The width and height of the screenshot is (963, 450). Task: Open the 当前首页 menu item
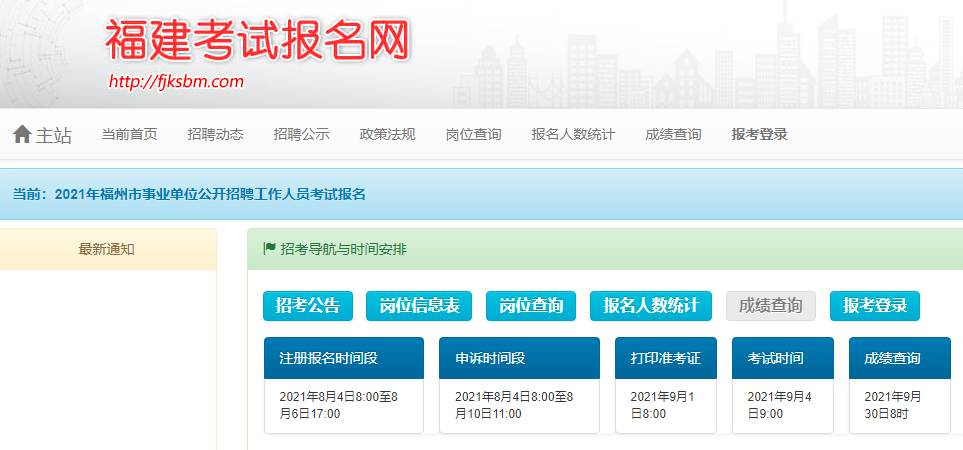coord(130,134)
